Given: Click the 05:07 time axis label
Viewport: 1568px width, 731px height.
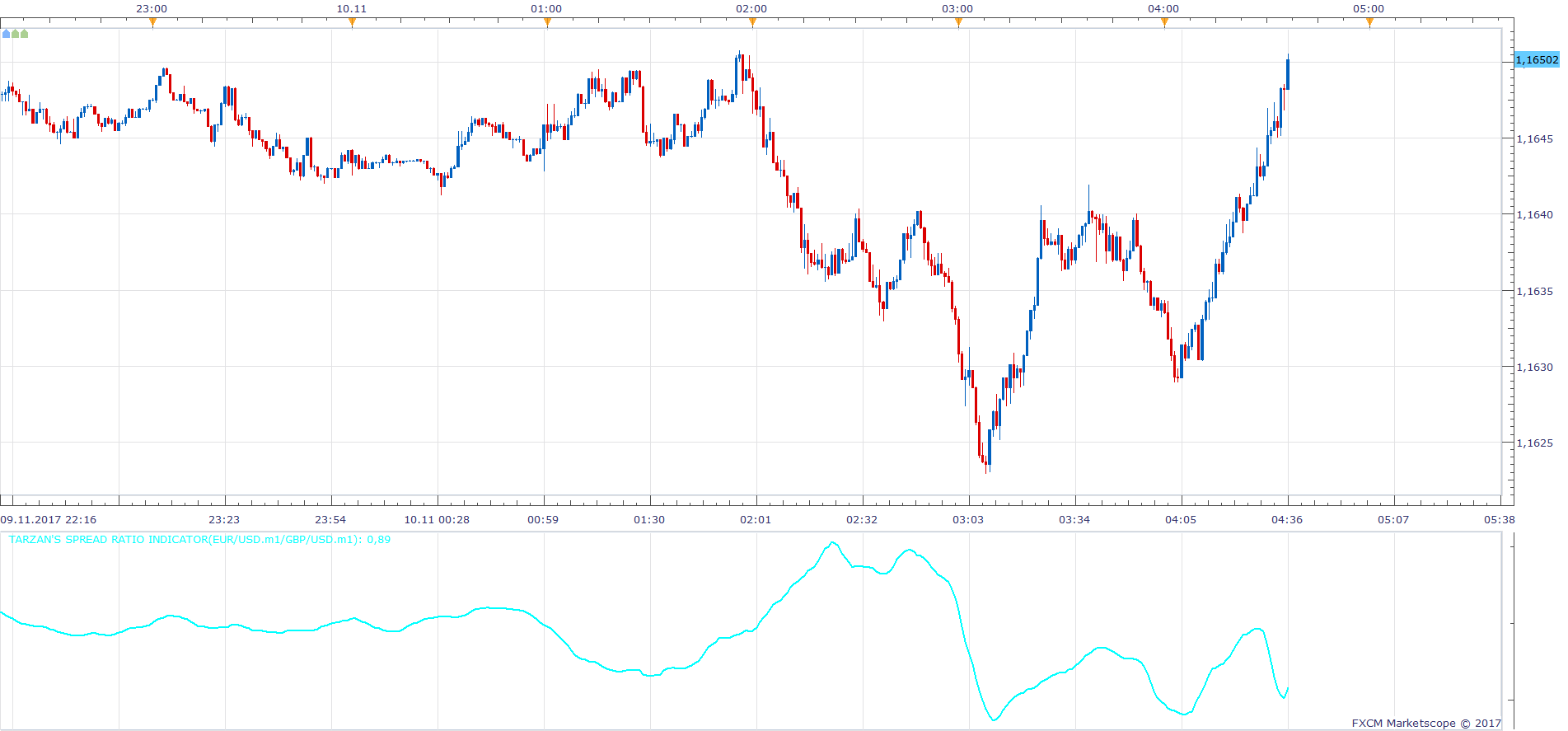Looking at the screenshot, I should click(x=1393, y=519).
